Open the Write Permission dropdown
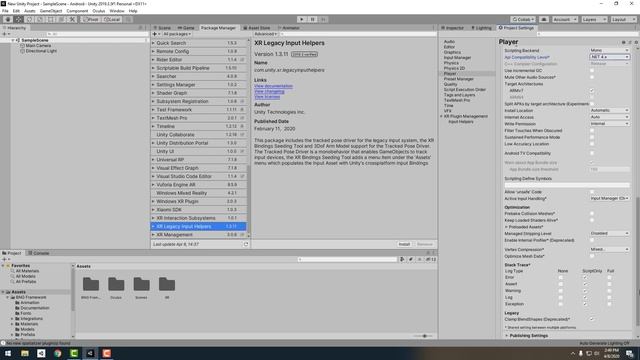Screen dimensions: 640x360 pyautogui.click(x=609, y=124)
